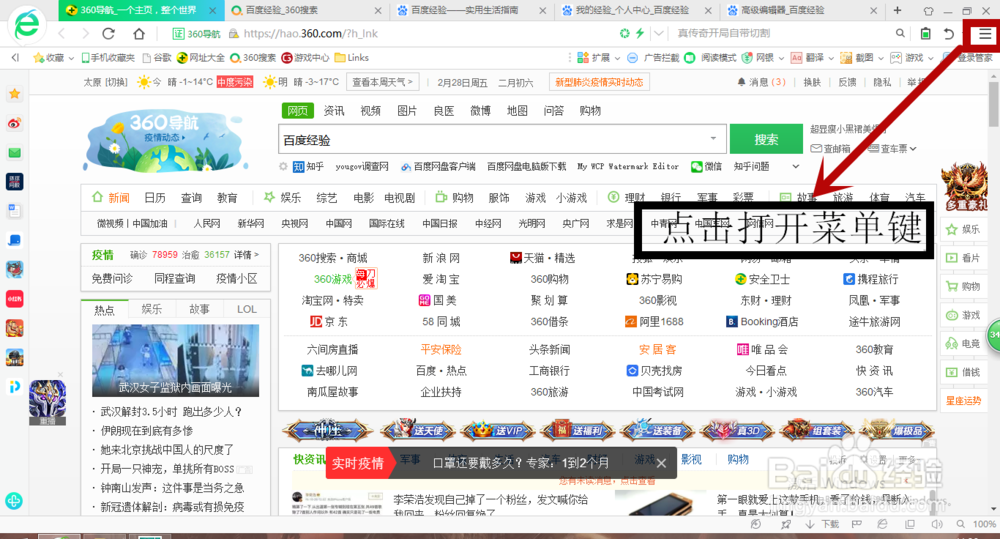Click the mute speaker icon in status bar
Screen dimensions: 1000x539
pos(936,524)
